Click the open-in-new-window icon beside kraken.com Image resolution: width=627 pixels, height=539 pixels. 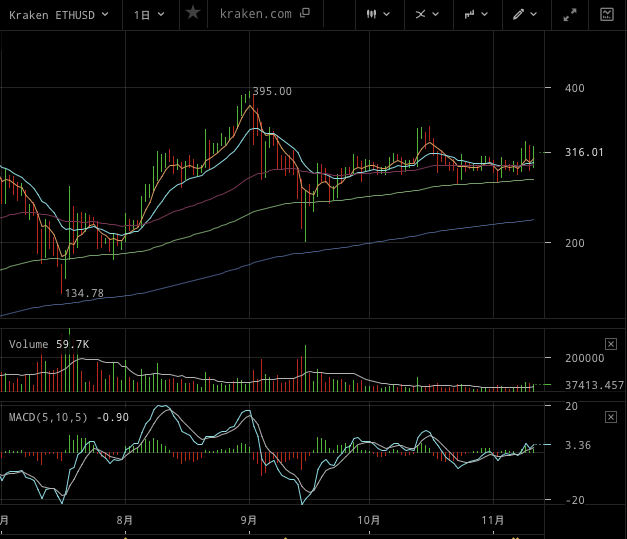coord(305,13)
